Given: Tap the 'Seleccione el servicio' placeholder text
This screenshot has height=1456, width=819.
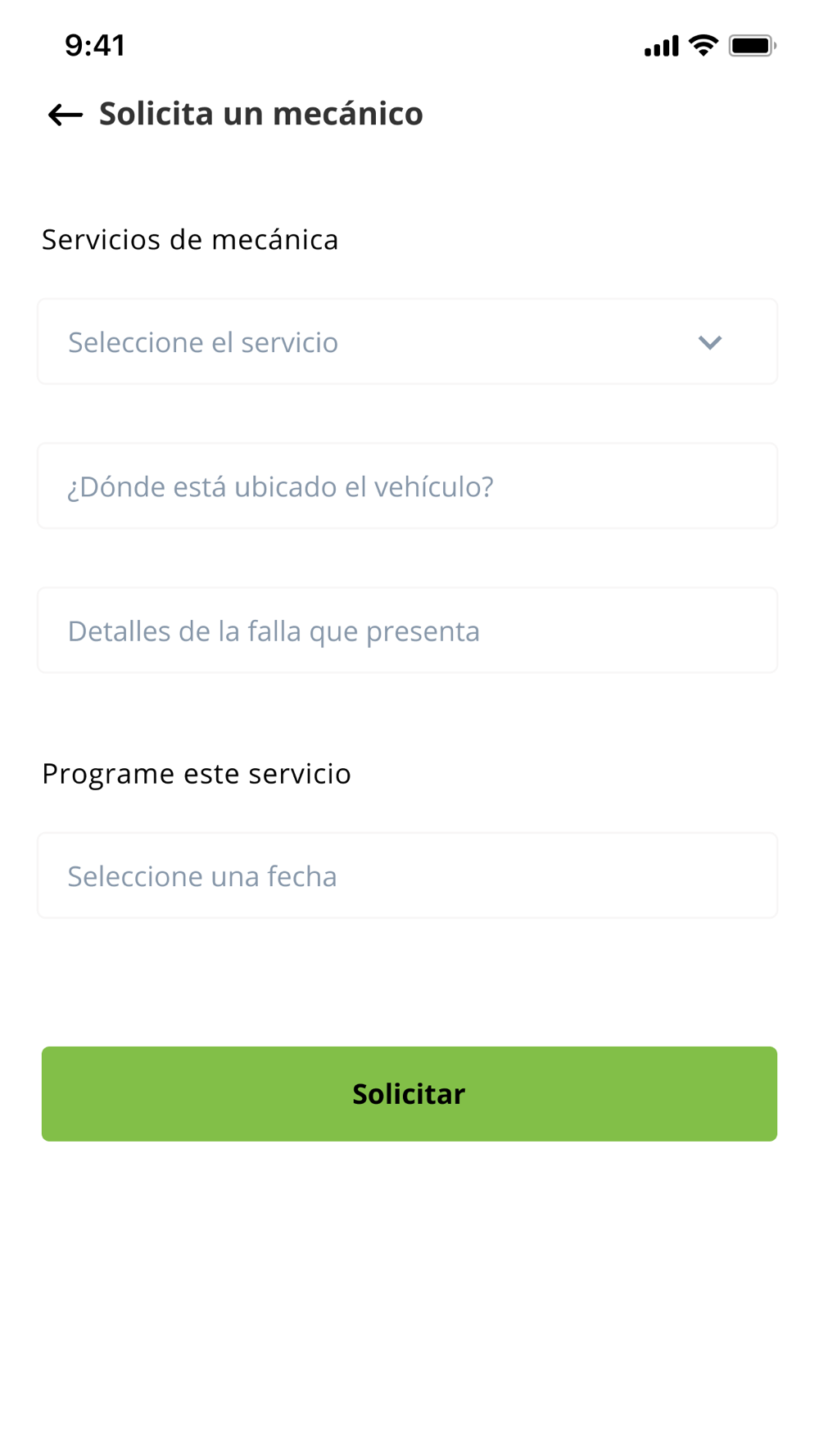Looking at the screenshot, I should pyautogui.click(x=203, y=342).
